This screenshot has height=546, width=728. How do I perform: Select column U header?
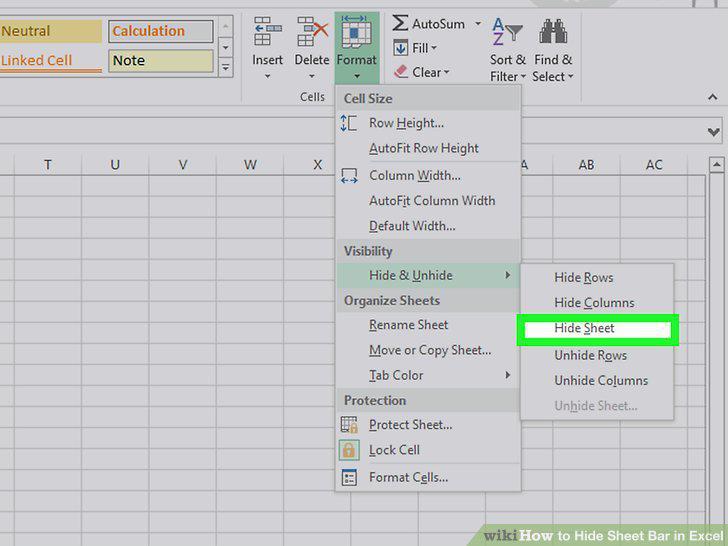[115, 165]
